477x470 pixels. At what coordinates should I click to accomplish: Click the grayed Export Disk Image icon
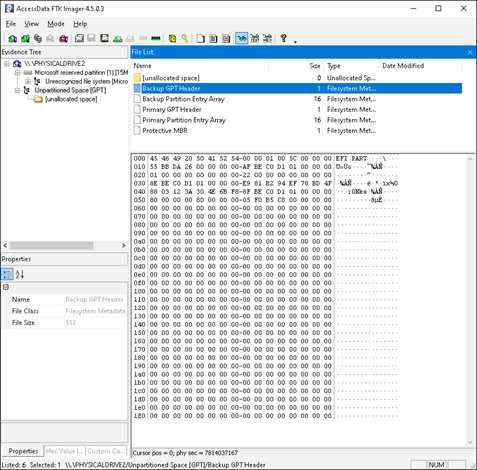(91, 38)
